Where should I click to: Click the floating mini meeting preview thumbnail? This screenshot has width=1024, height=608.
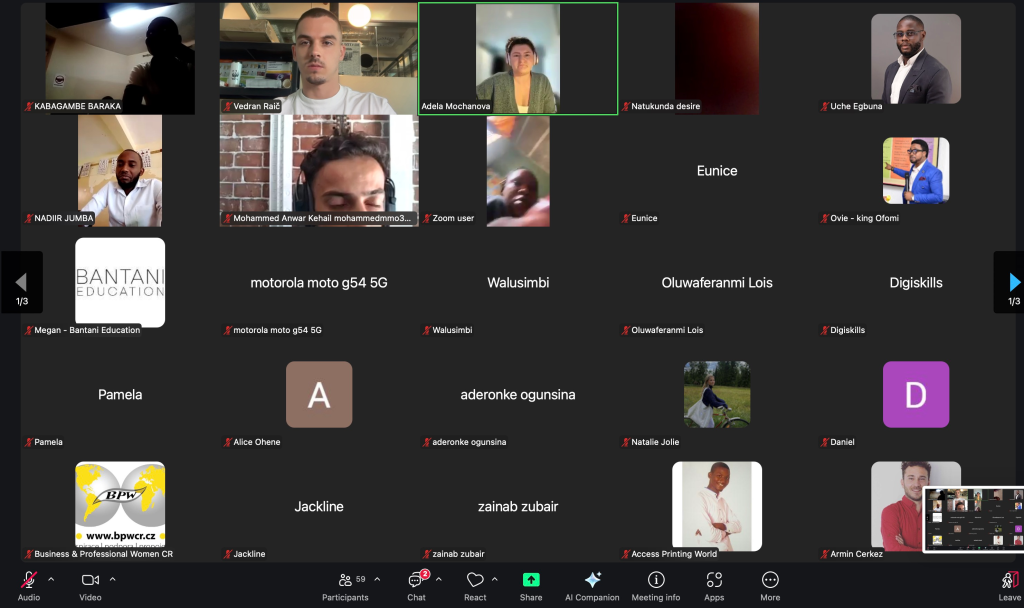click(973, 519)
